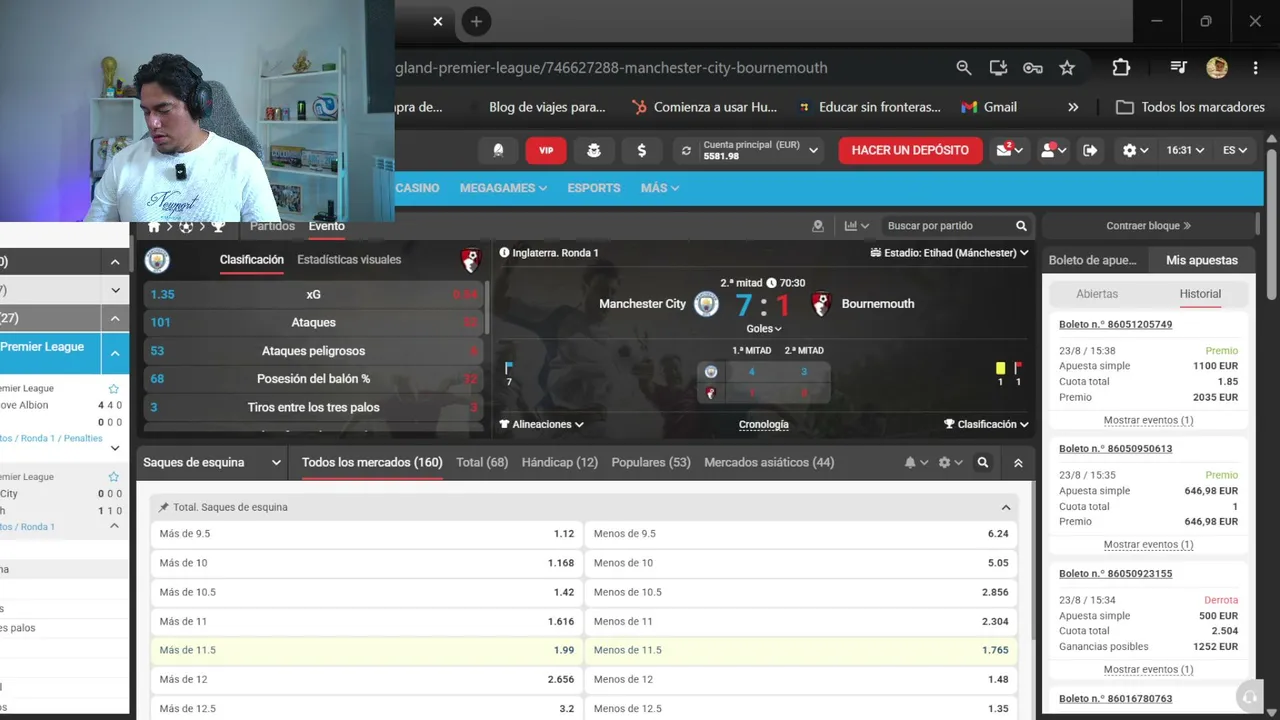
Task: Click Contraer bloque button
Action: point(1148,226)
